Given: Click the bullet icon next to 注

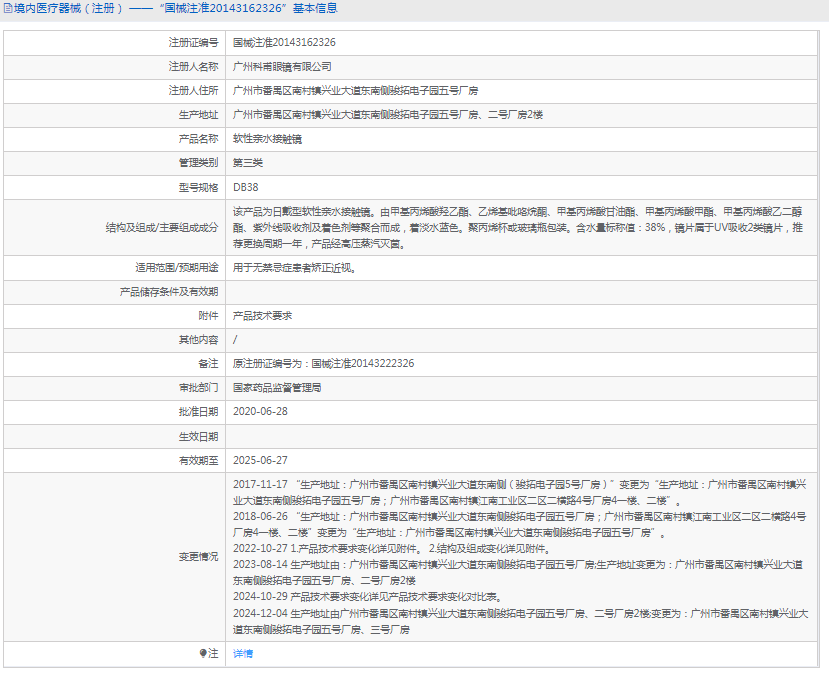Looking at the screenshot, I should point(203,653).
